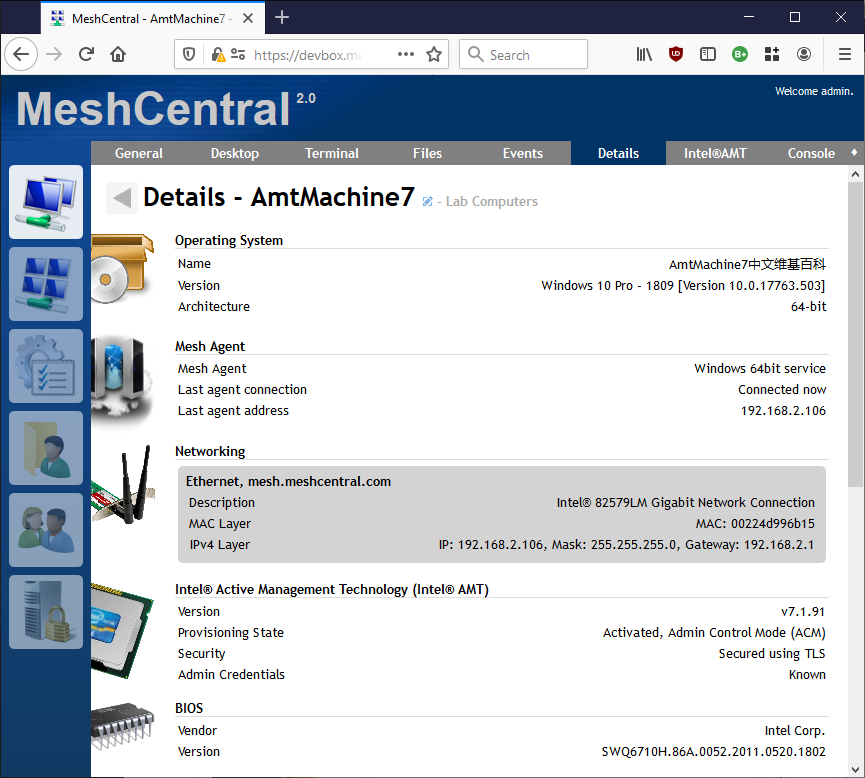Click the Lab Computers group link
865x778 pixels.
(492, 201)
